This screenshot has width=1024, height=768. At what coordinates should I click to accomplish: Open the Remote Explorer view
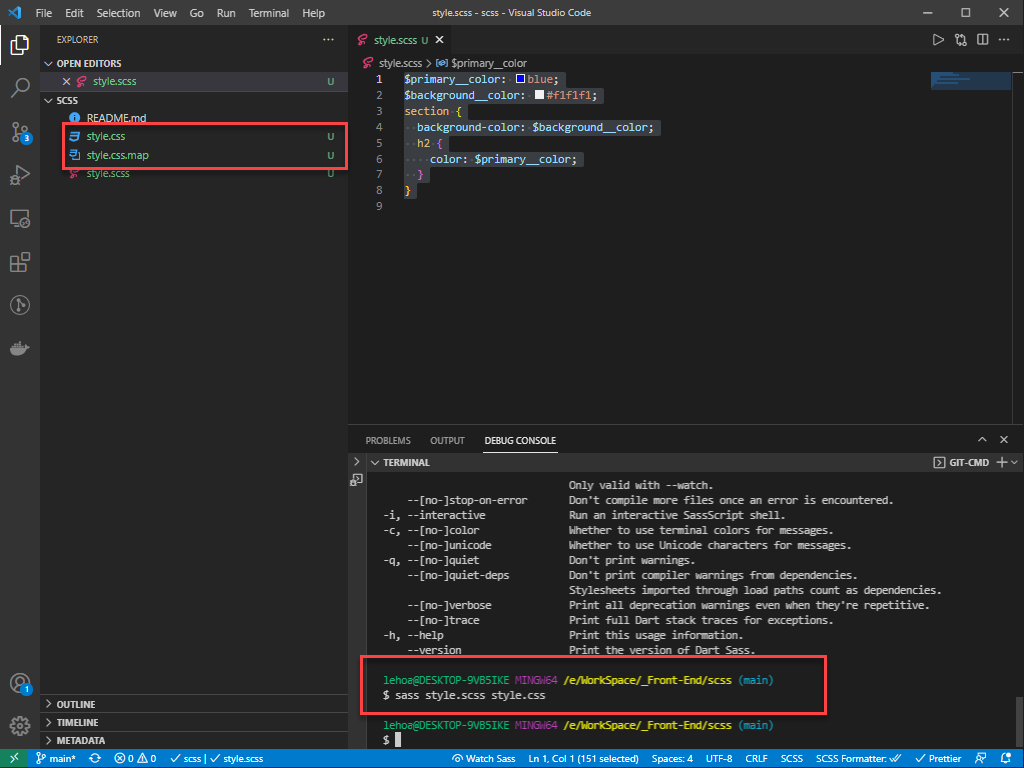[x=20, y=218]
